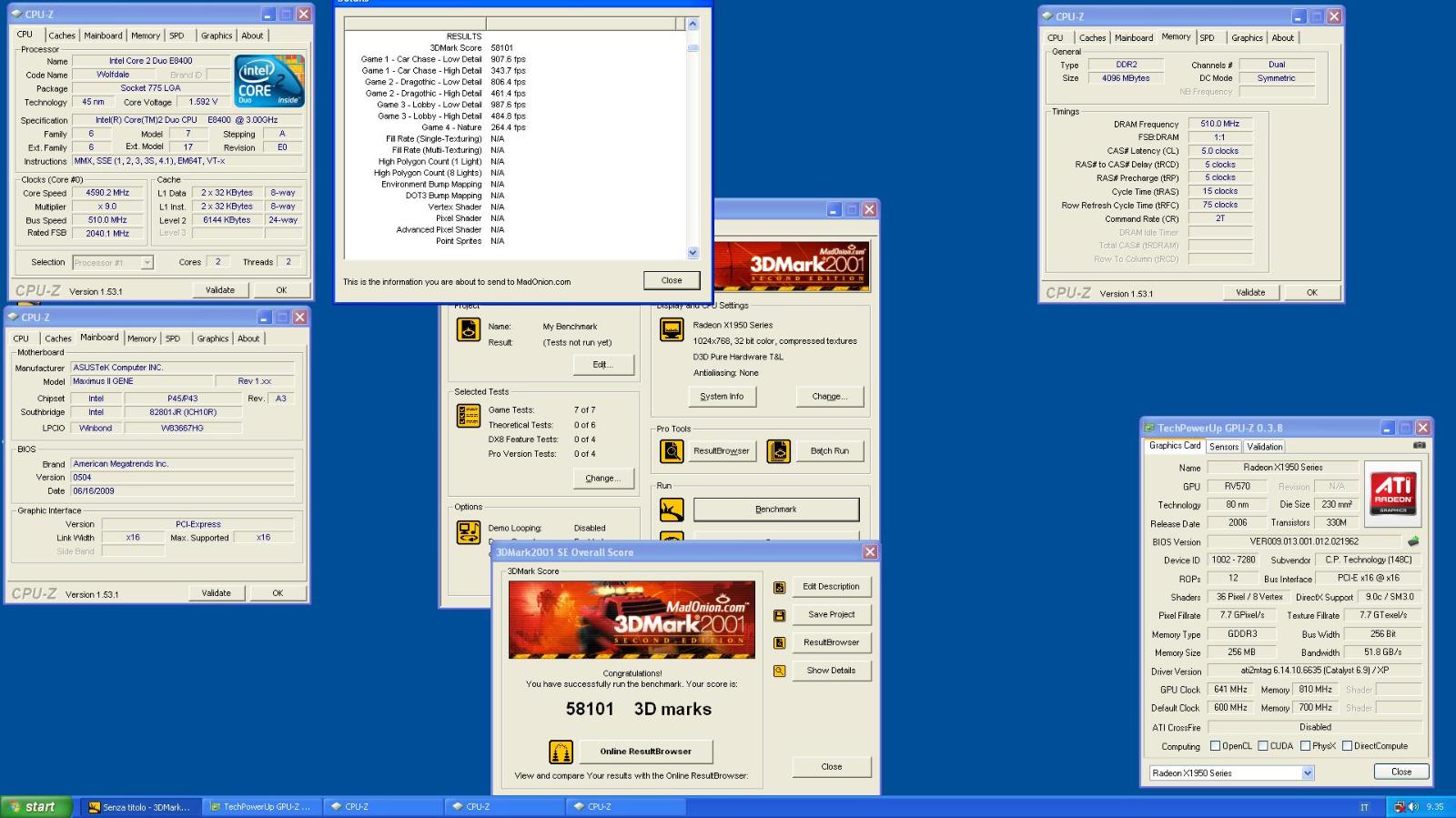Click Validate in Mainboard CPU-Z window
Image resolution: width=1456 pixels, height=818 pixels.
[217, 593]
